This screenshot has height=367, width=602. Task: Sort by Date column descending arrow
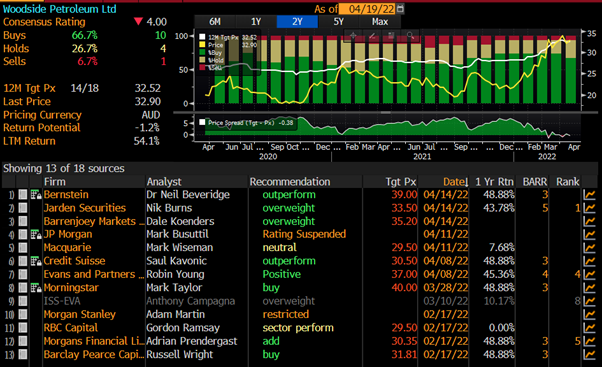point(466,182)
